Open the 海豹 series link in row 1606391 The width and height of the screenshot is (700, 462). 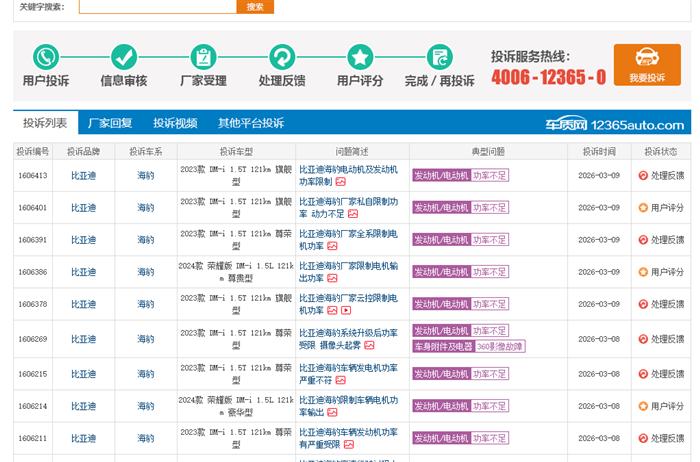[146, 240]
